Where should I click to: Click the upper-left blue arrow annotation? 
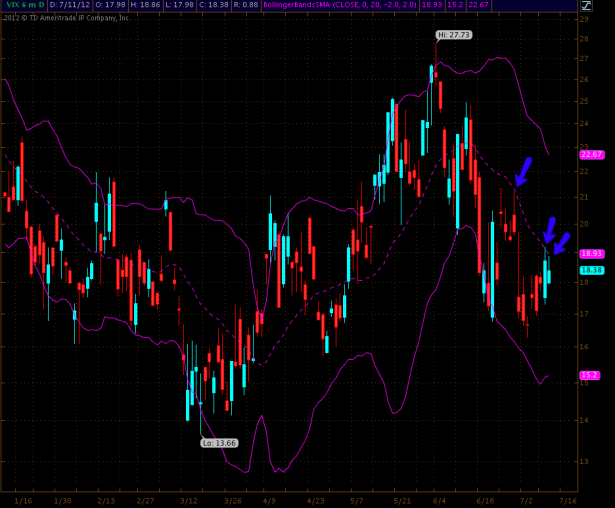pyautogui.click(x=522, y=171)
